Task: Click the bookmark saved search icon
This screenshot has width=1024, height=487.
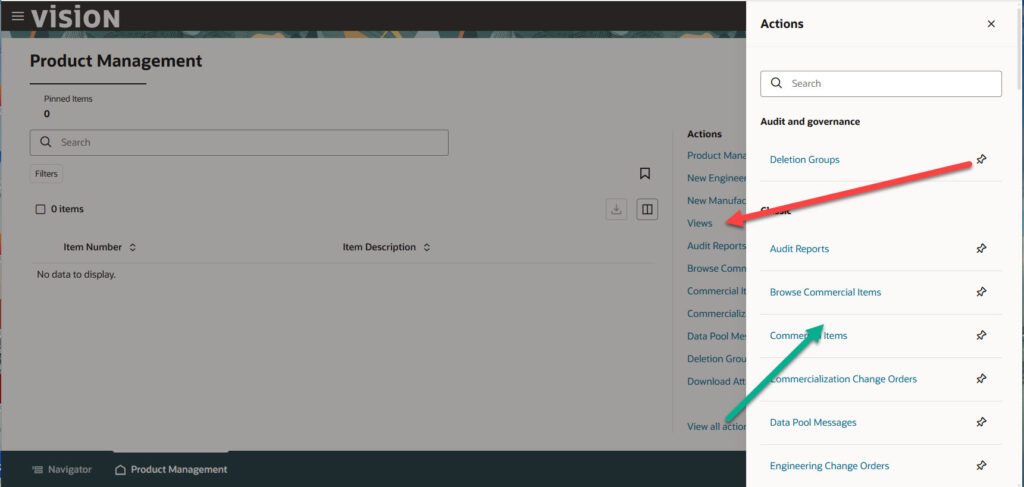Action: pos(645,174)
